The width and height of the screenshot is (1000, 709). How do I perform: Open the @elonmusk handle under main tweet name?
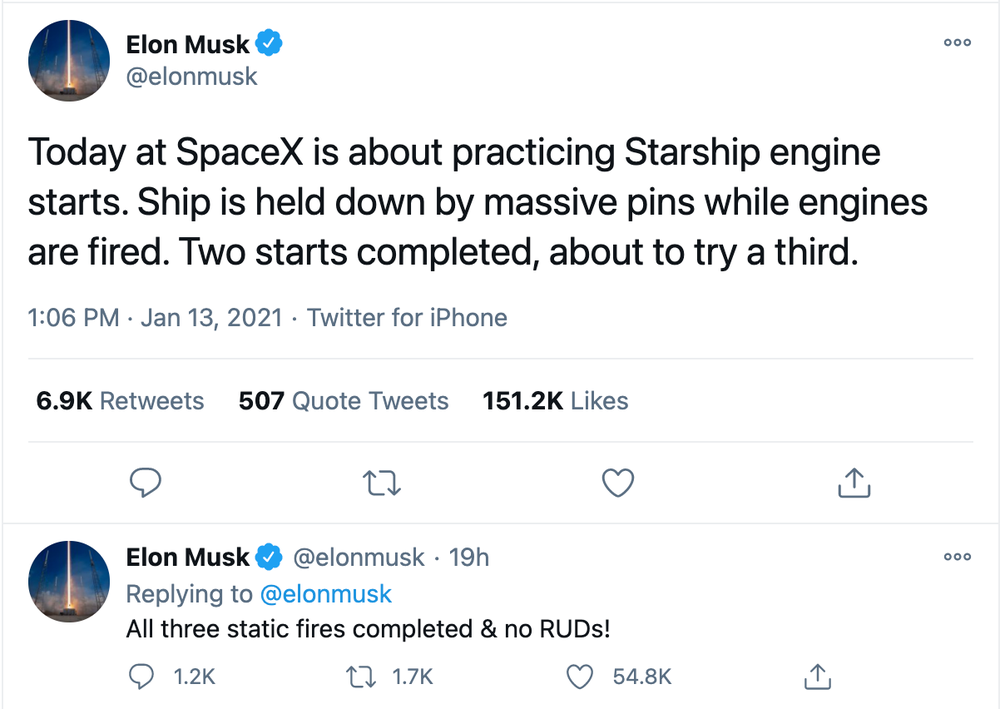coord(192,77)
